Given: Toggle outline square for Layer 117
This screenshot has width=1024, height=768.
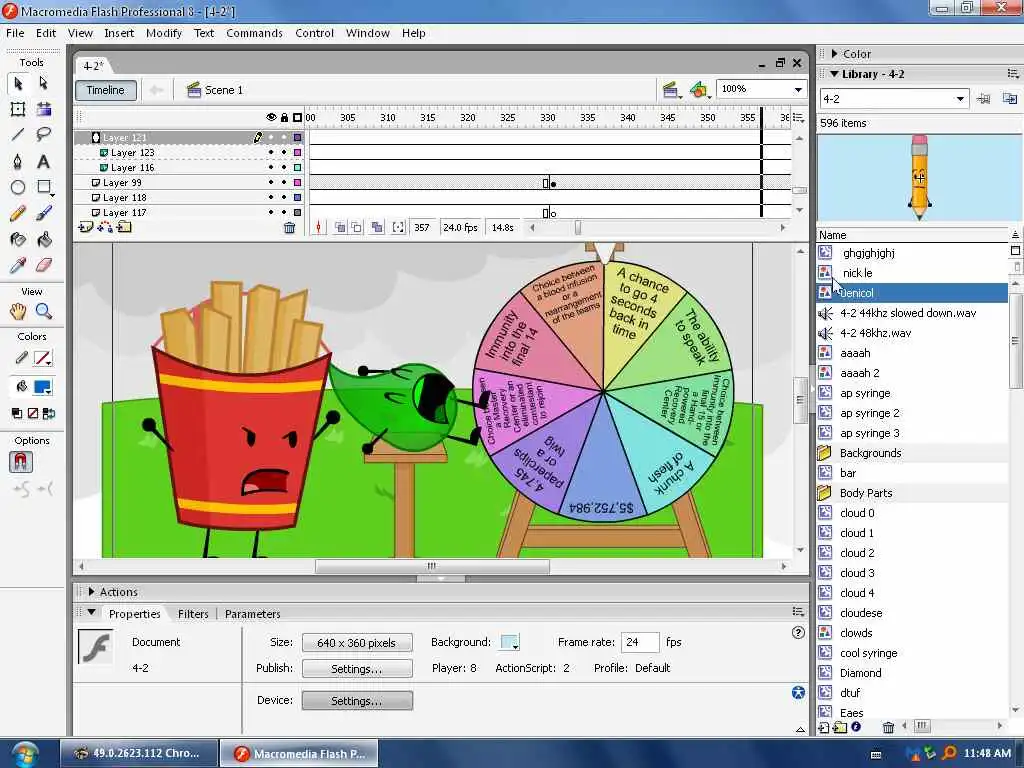Looking at the screenshot, I should click(x=297, y=212).
